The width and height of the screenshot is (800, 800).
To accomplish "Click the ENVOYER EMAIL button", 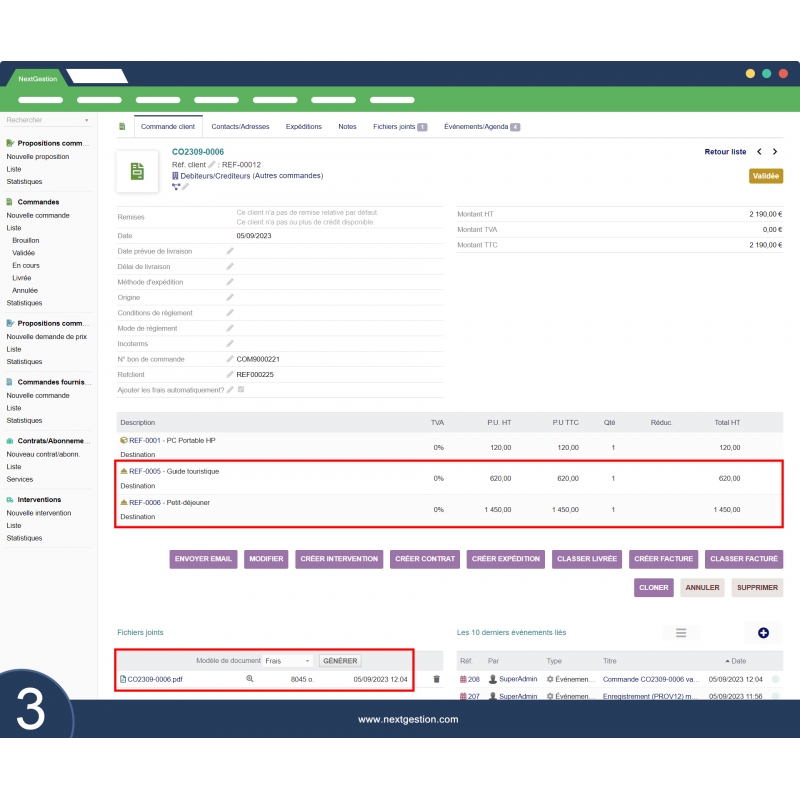I will [203, 559].
